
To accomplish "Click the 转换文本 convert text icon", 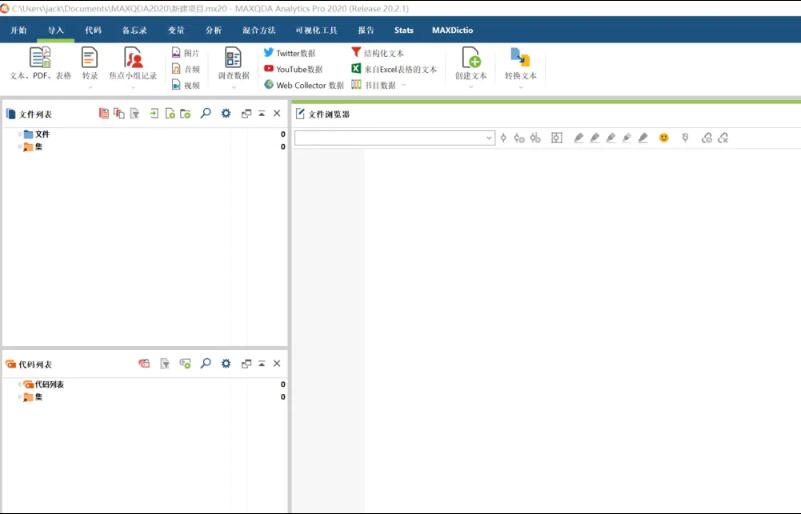I will [x=520, y=57].
